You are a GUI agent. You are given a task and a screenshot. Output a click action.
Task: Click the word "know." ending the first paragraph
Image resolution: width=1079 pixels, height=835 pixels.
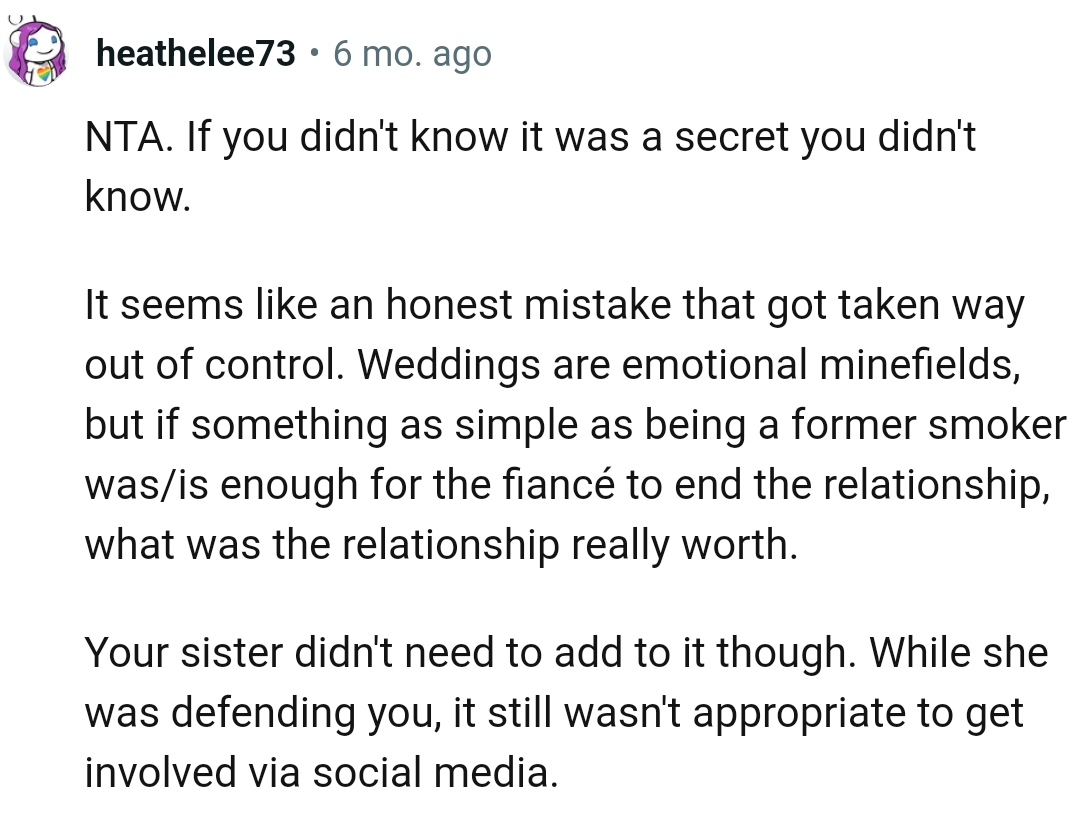[x=137, y=196]
